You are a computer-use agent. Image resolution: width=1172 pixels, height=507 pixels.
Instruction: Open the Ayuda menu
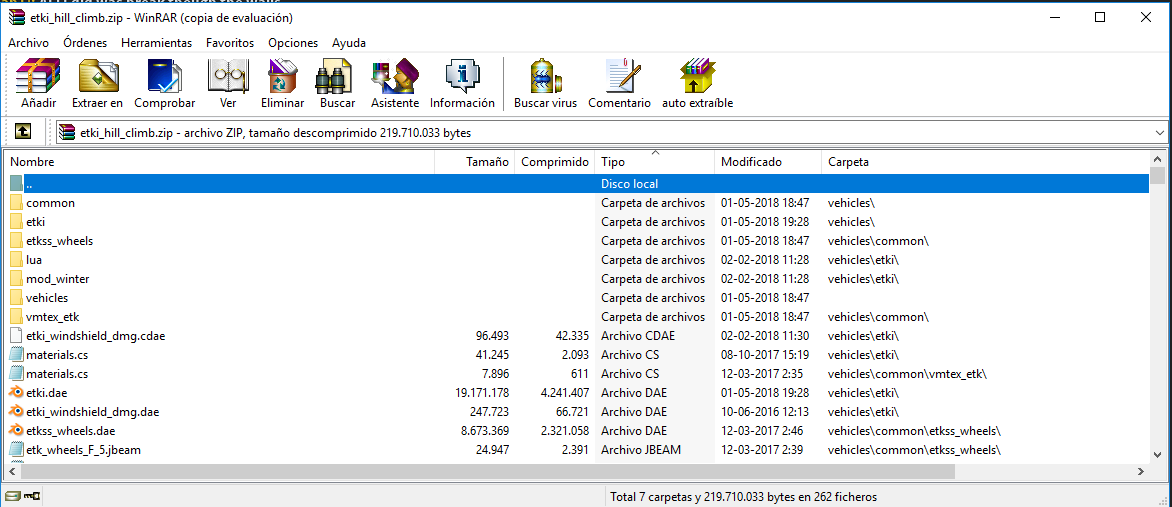(349, 43)
